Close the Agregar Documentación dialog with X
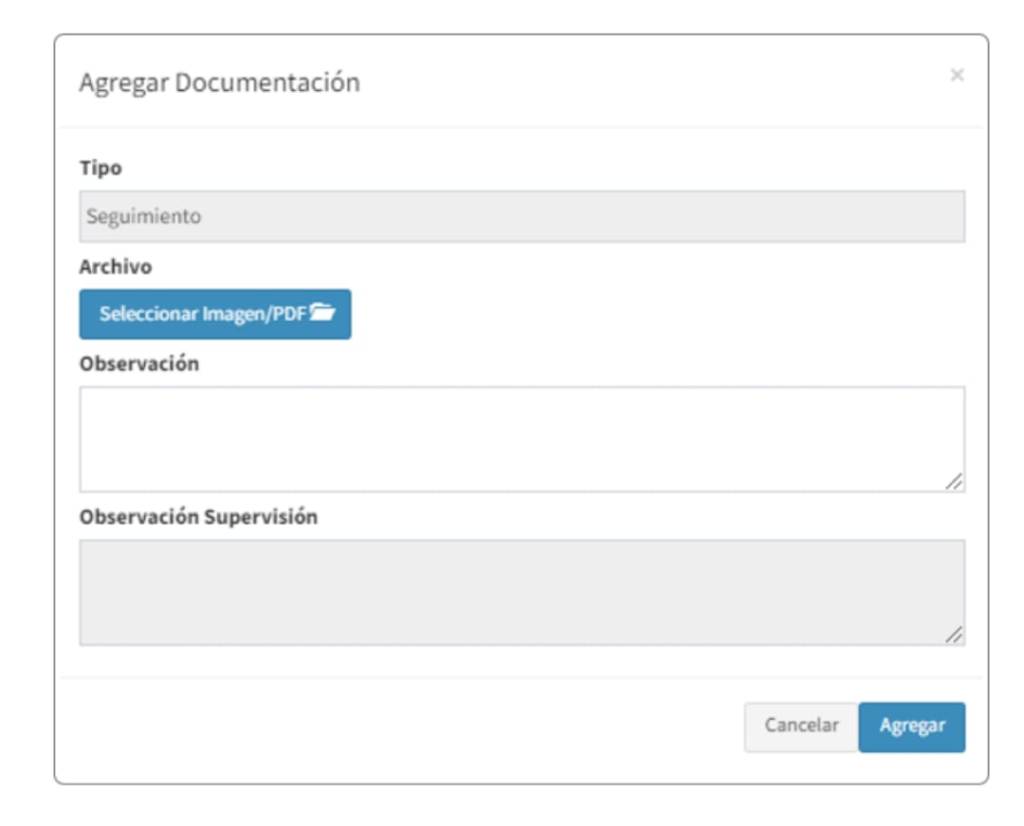This screenshot has height=826, width=1024. (957, 76)
